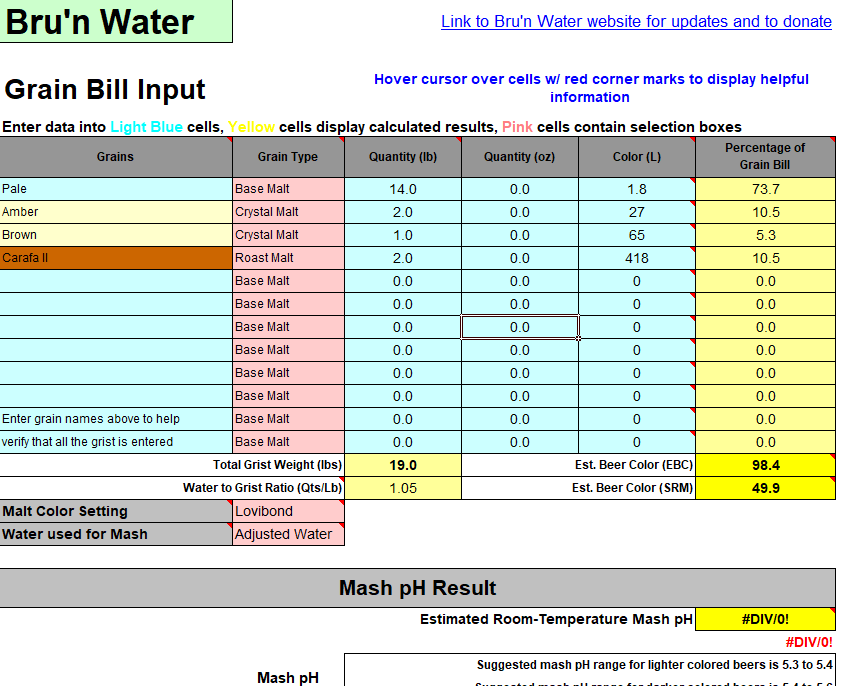Click the Water to Grist Ratio value 1.05
The height and width of the screenshot is (686, 854).
pos(403,488)
